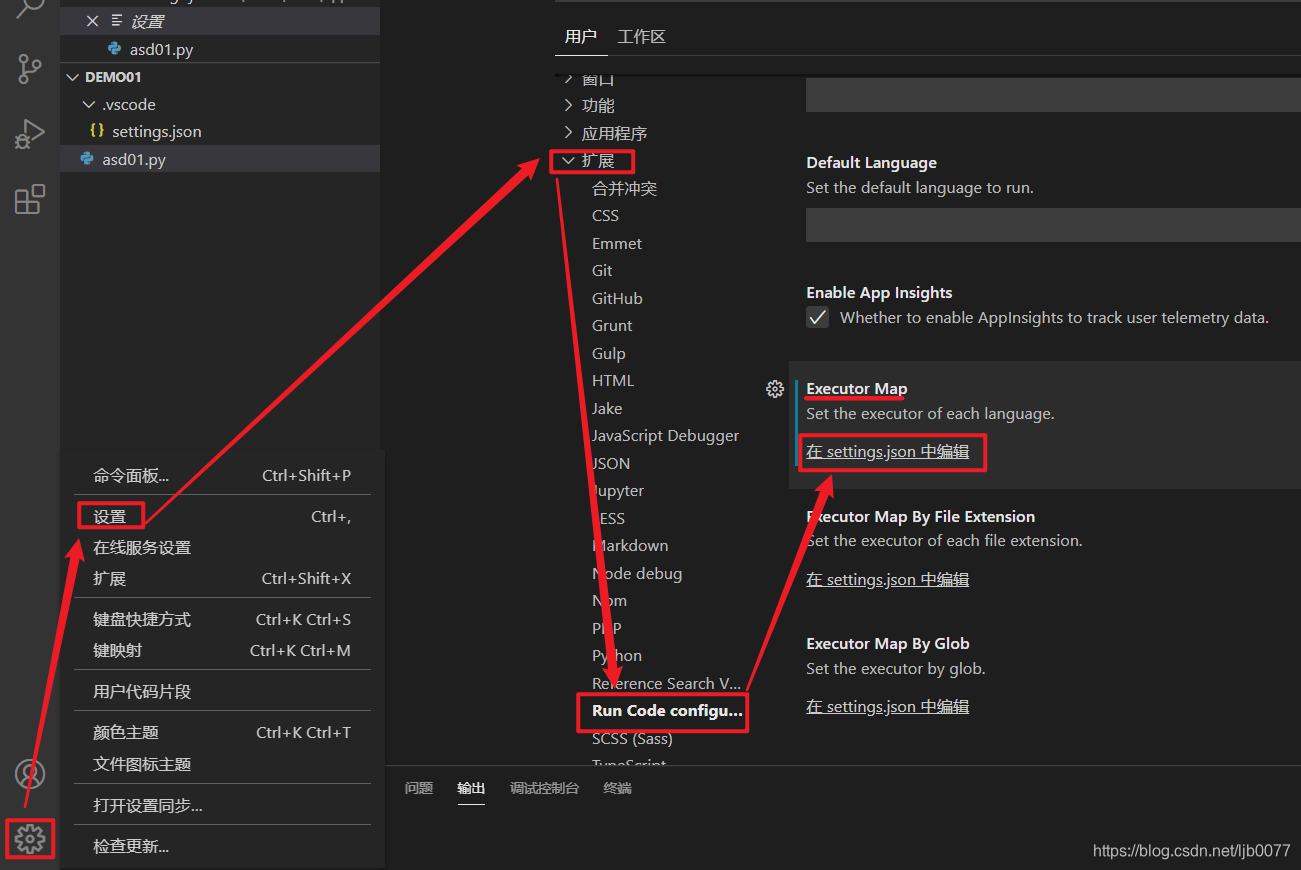Select Jupyter in settings tree

pyautogui.click(x=618, y=491)
